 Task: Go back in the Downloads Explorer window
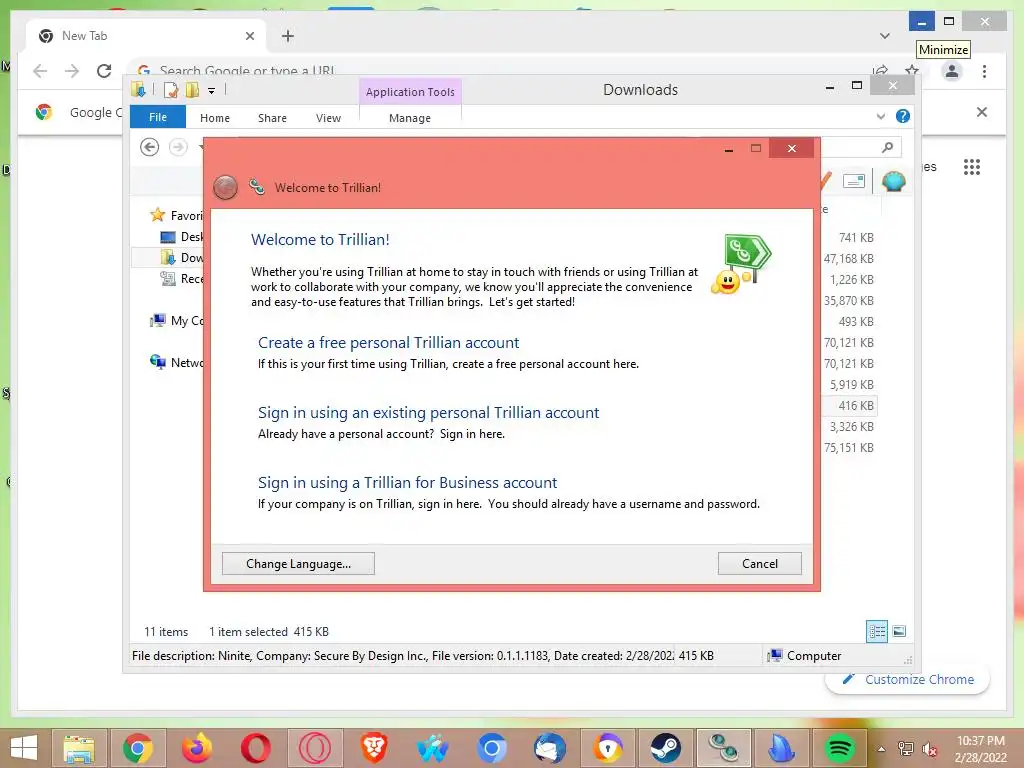[x=150, y=147]
